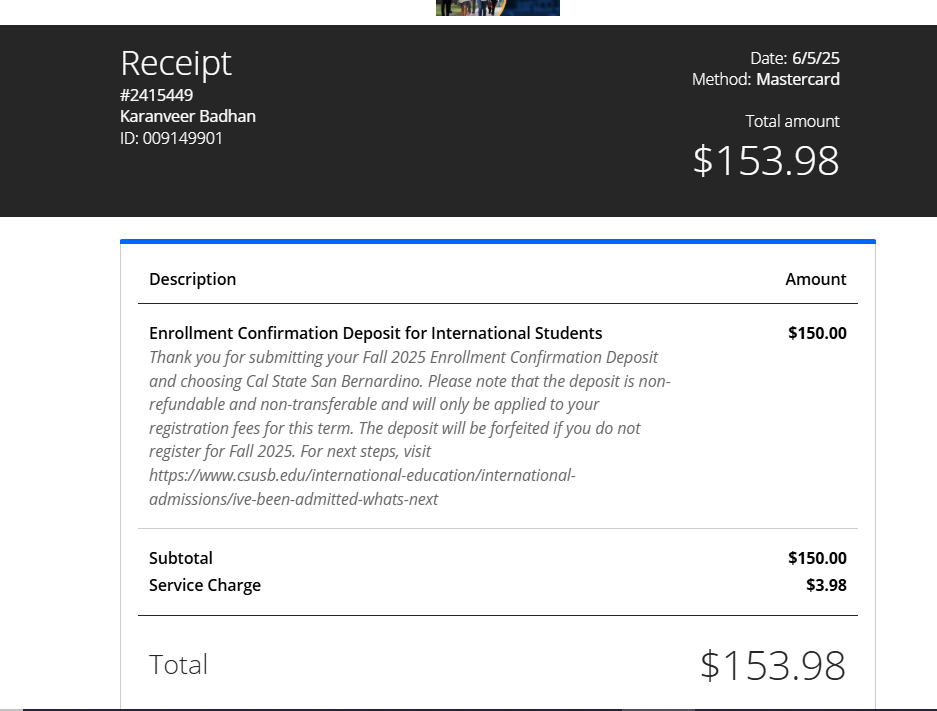937x711 pixels.
Task: Click the $150.00 deposit line amount
Action: tap(817, 333)
